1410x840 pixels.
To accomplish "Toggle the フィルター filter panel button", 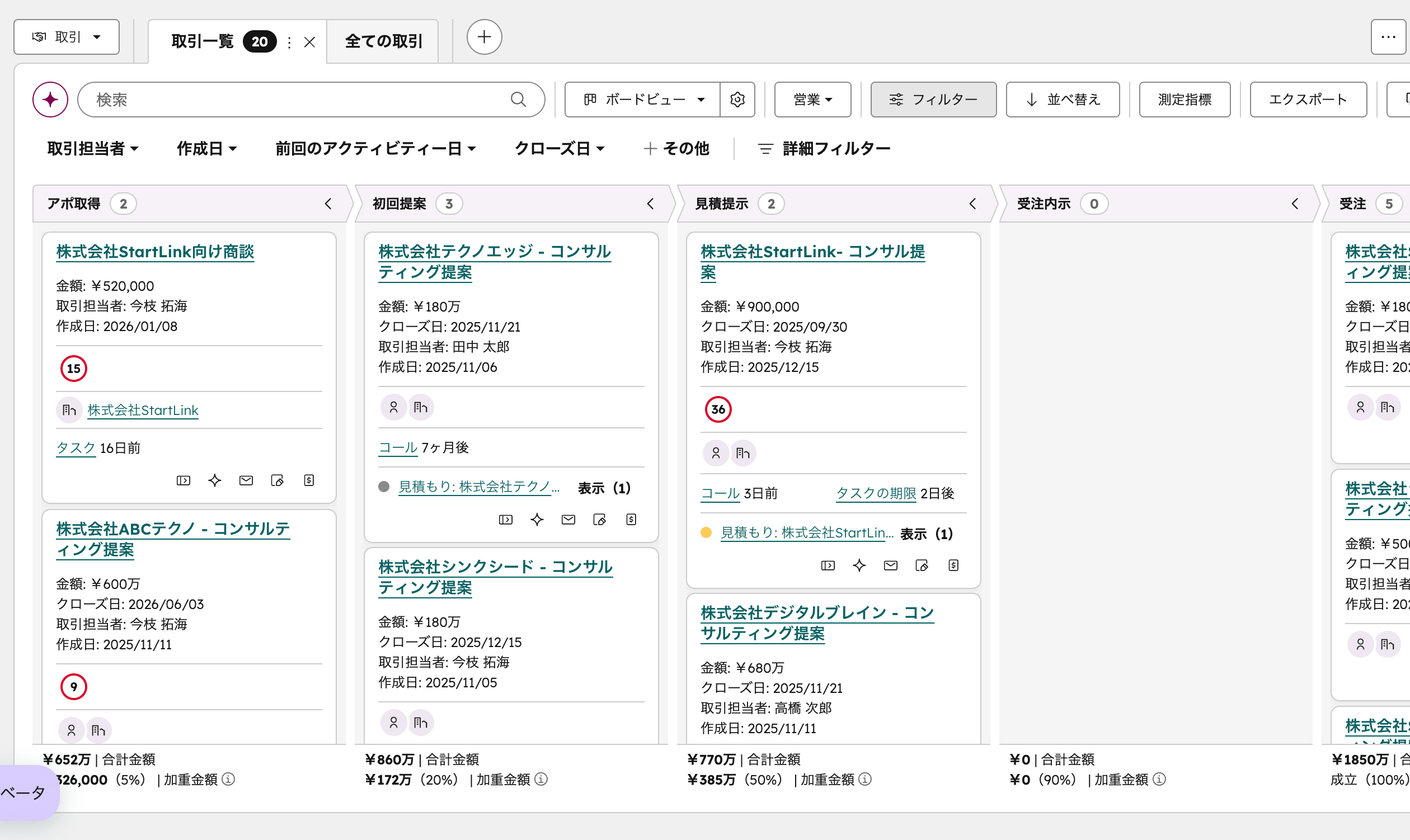I will point(934,100).
